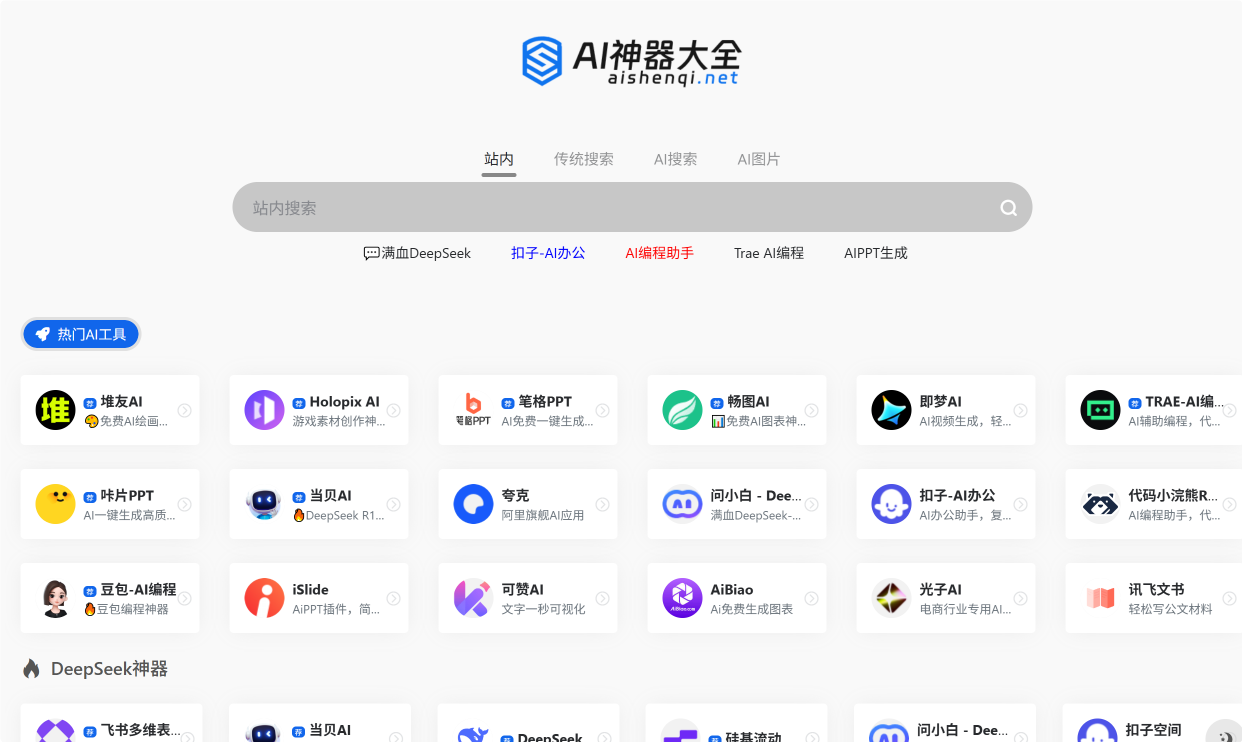The width and height of the screenshot is (1242, 742).
Task: Click the arrow on the 堆友AI card
Action: coord(185,411)
